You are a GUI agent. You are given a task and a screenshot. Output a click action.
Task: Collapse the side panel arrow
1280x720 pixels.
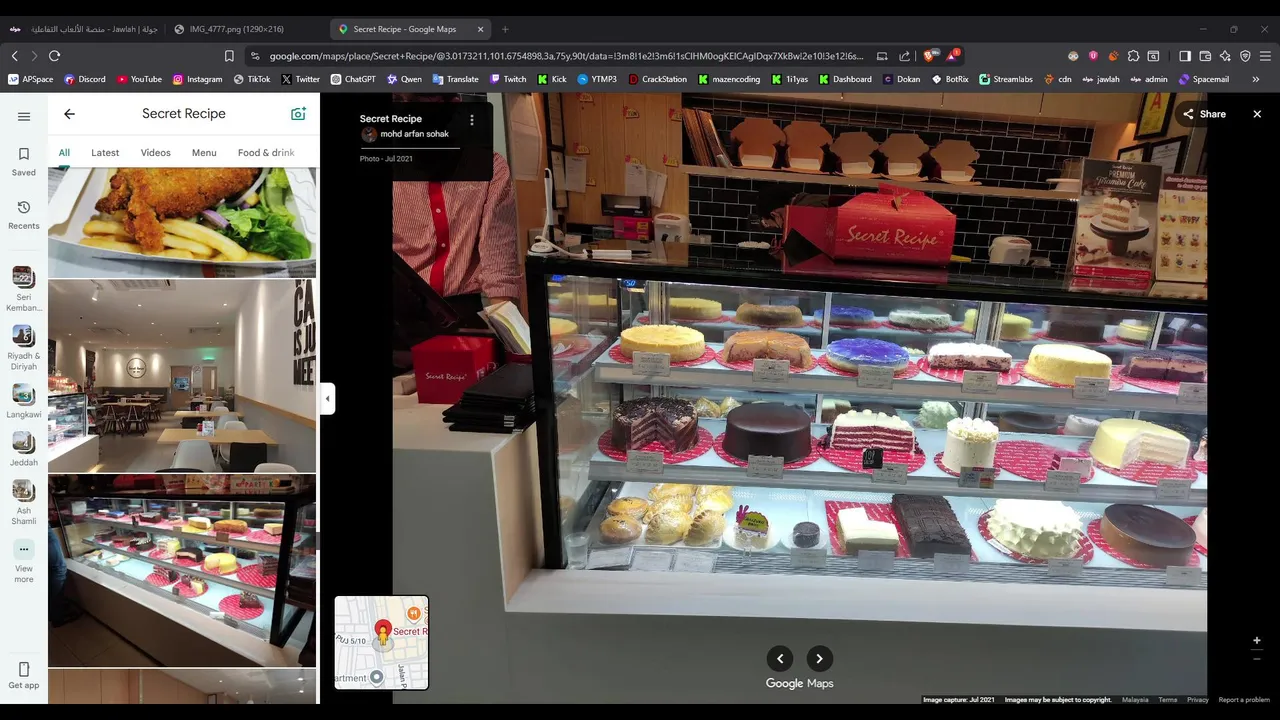click(x=327, y=398)
